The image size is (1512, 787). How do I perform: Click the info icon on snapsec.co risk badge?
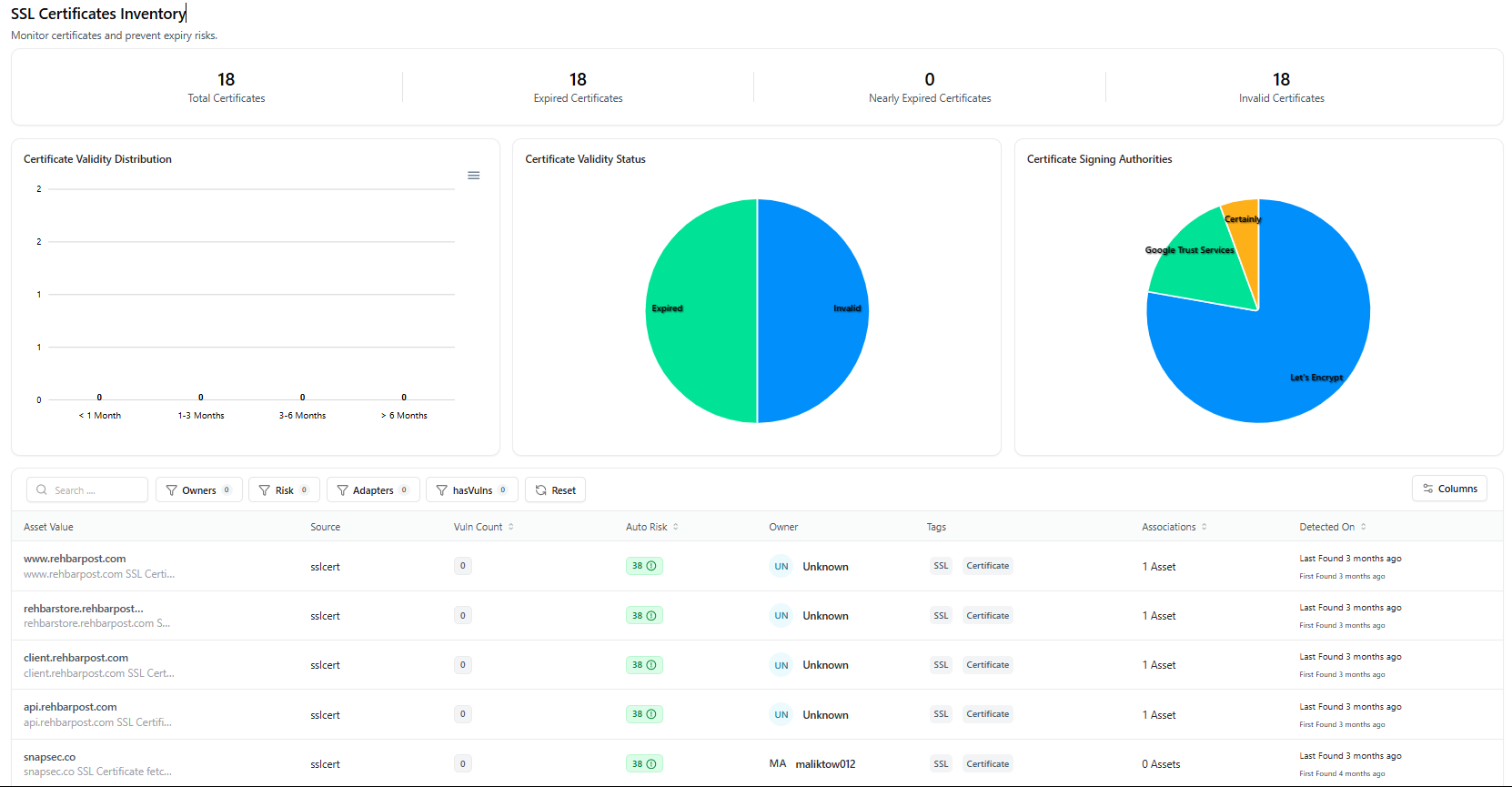(x=651, y=764)
